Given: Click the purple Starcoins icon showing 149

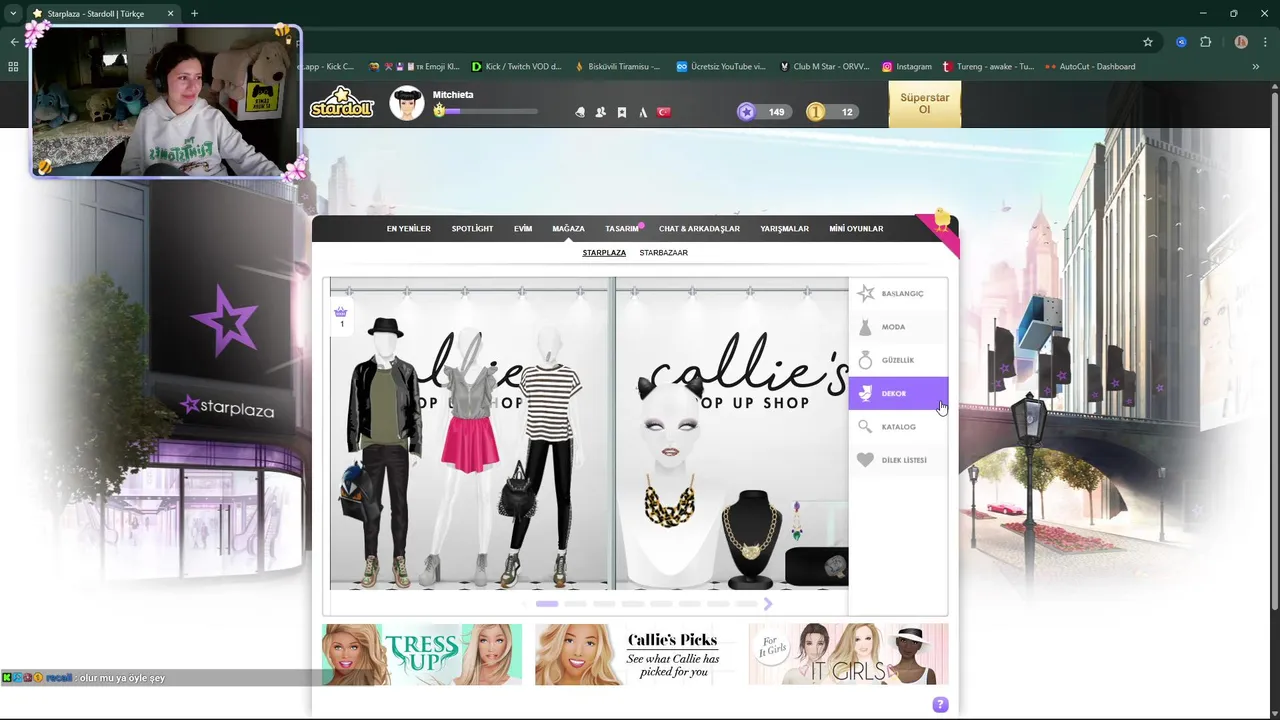Looking at the screenshot, I should click(746, 112).
